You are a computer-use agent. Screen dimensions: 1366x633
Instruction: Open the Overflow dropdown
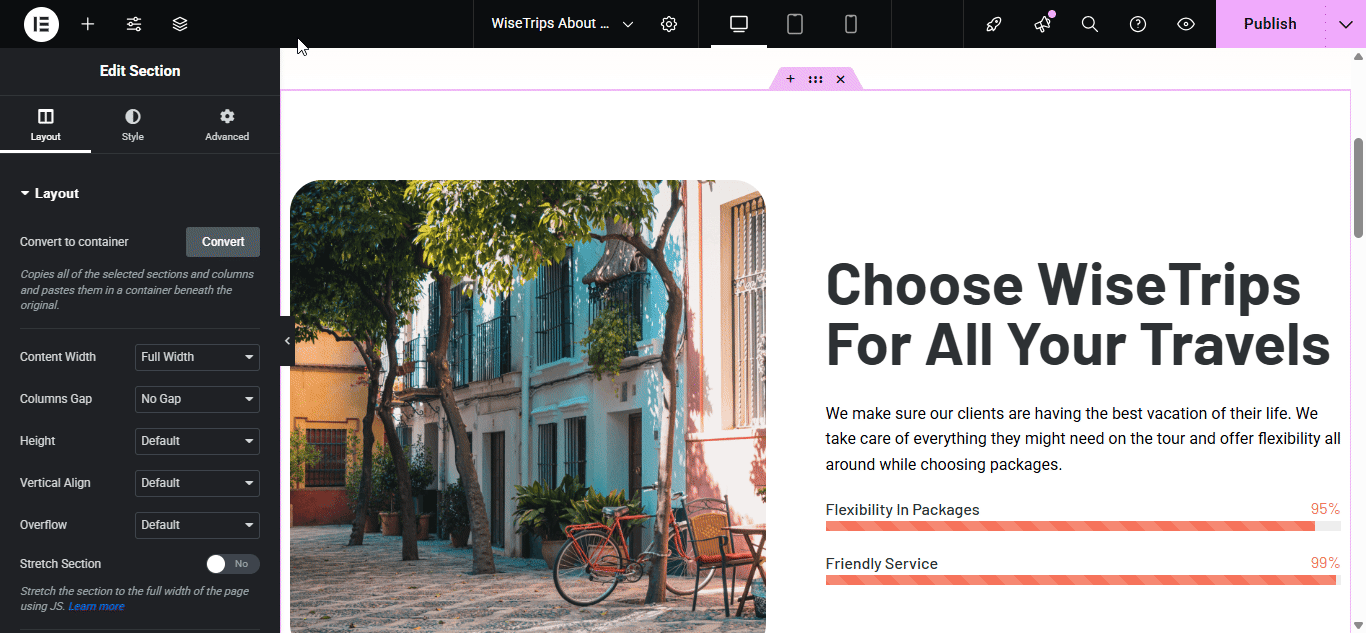click(x=197, y=525)
